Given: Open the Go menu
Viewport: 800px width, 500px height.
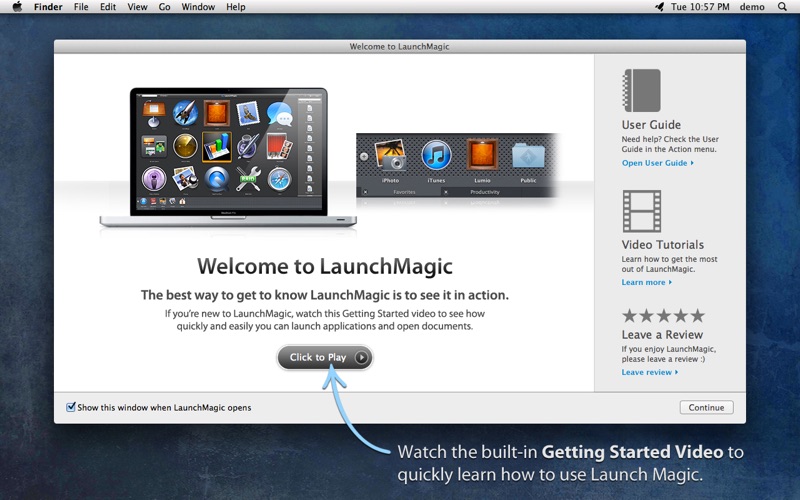Looking at the screenshot, I should (x=164, y=7).
